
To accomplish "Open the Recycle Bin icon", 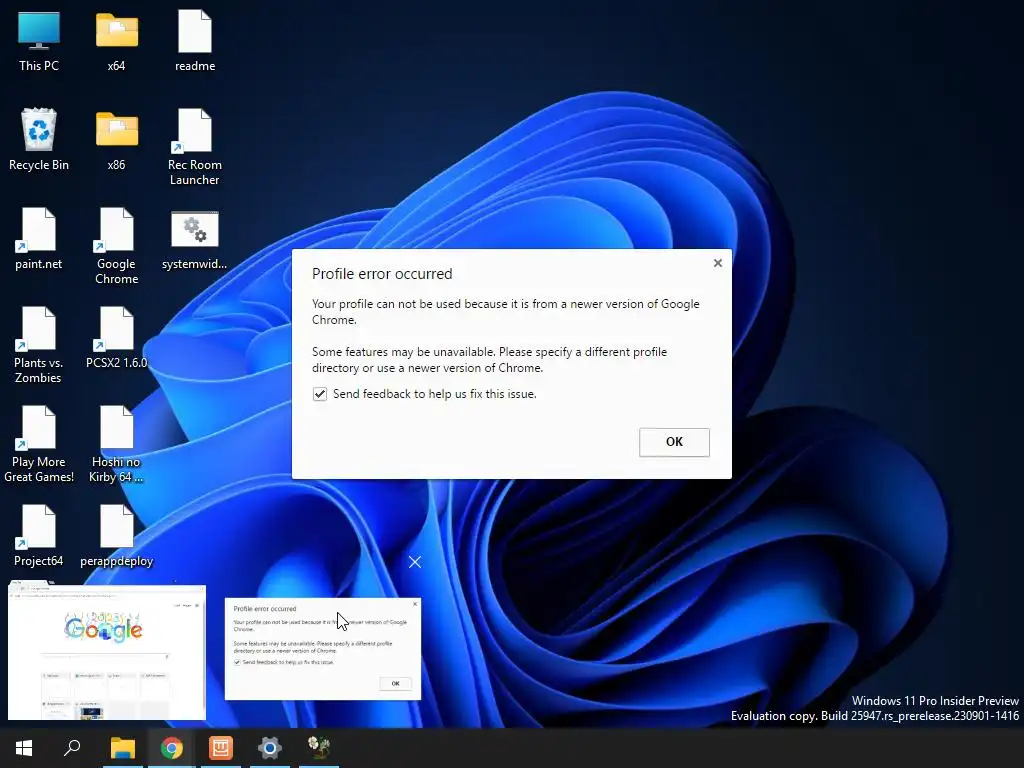I will [39, 139].
